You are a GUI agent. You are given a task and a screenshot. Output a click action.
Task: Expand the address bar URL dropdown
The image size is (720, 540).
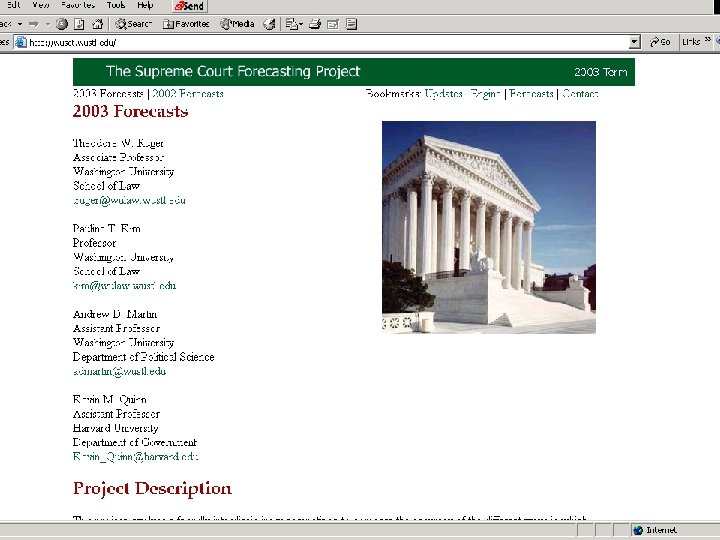click(x=634, y=42)
